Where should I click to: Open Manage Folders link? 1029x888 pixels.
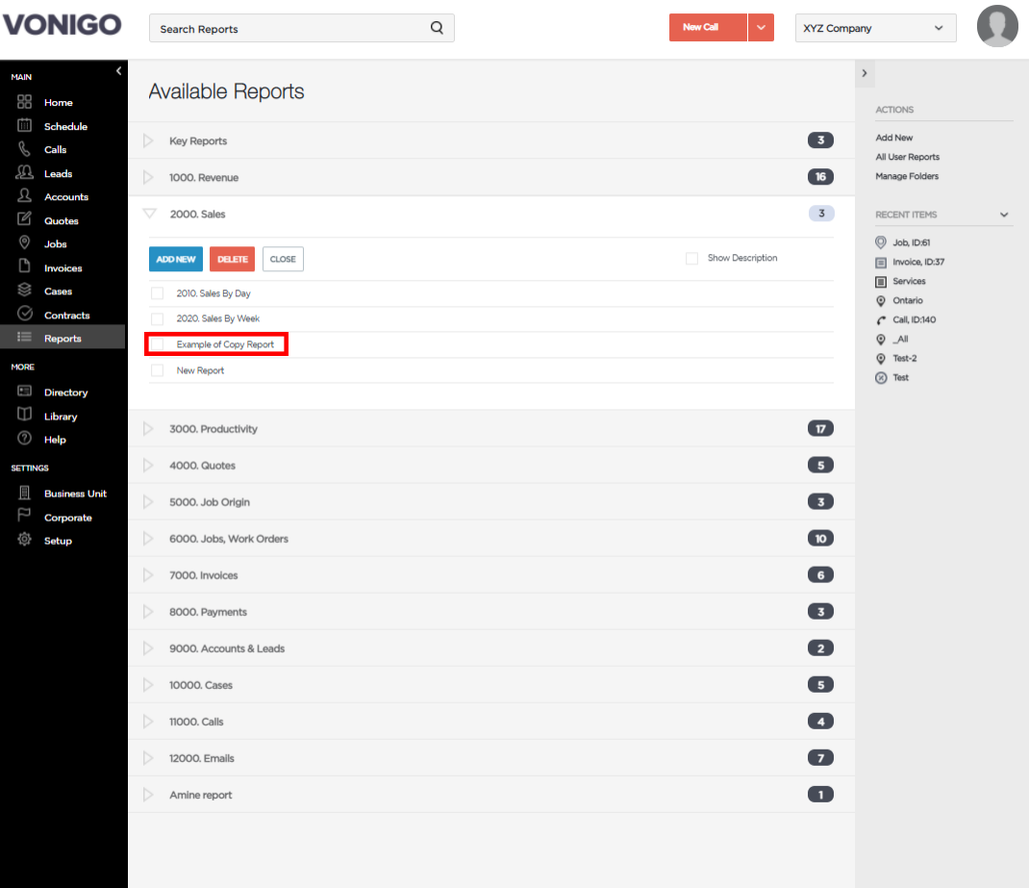[x=907, y=176]
